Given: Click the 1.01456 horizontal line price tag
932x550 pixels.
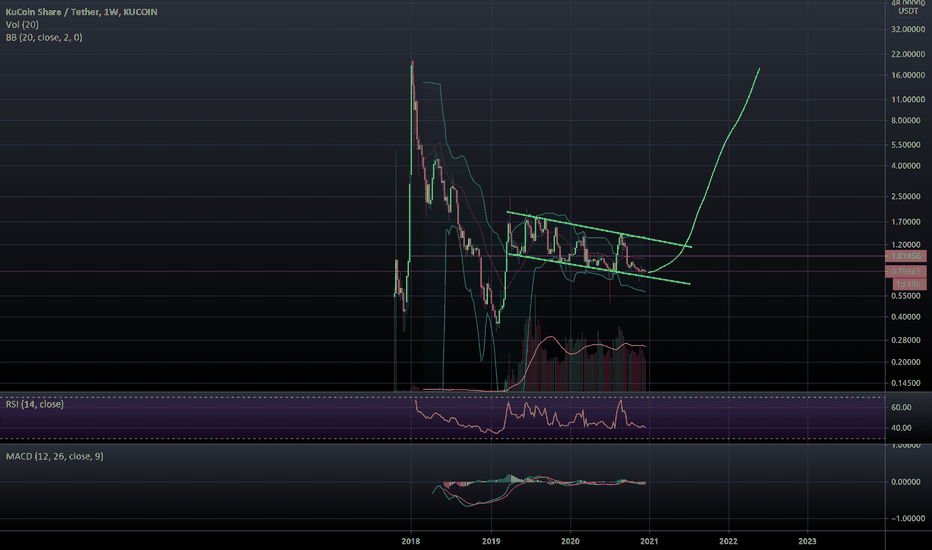Looking at the screenshot, I should [x=906, y=256].
